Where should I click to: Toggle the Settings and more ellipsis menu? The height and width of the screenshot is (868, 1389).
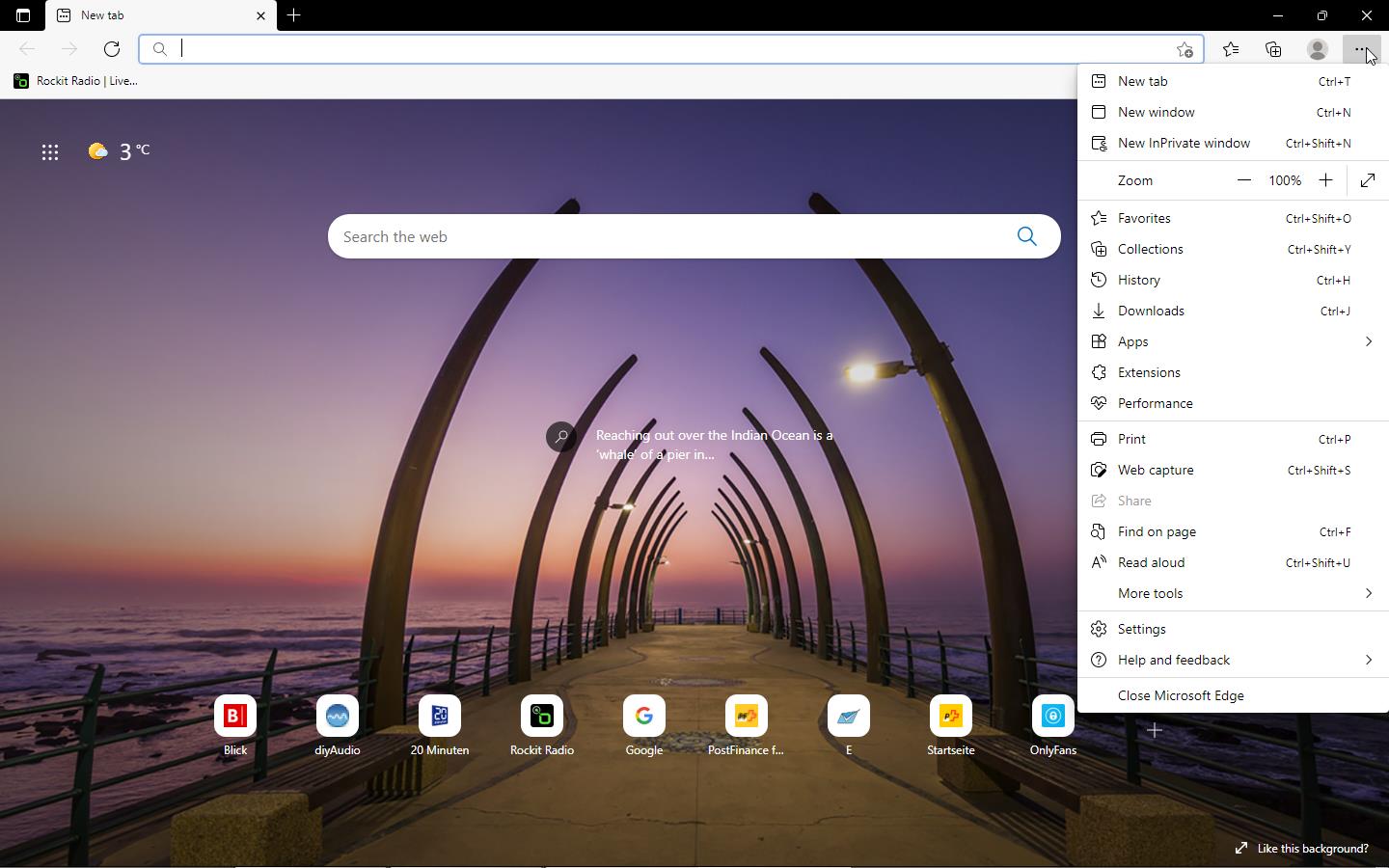tap(1360, 49)
